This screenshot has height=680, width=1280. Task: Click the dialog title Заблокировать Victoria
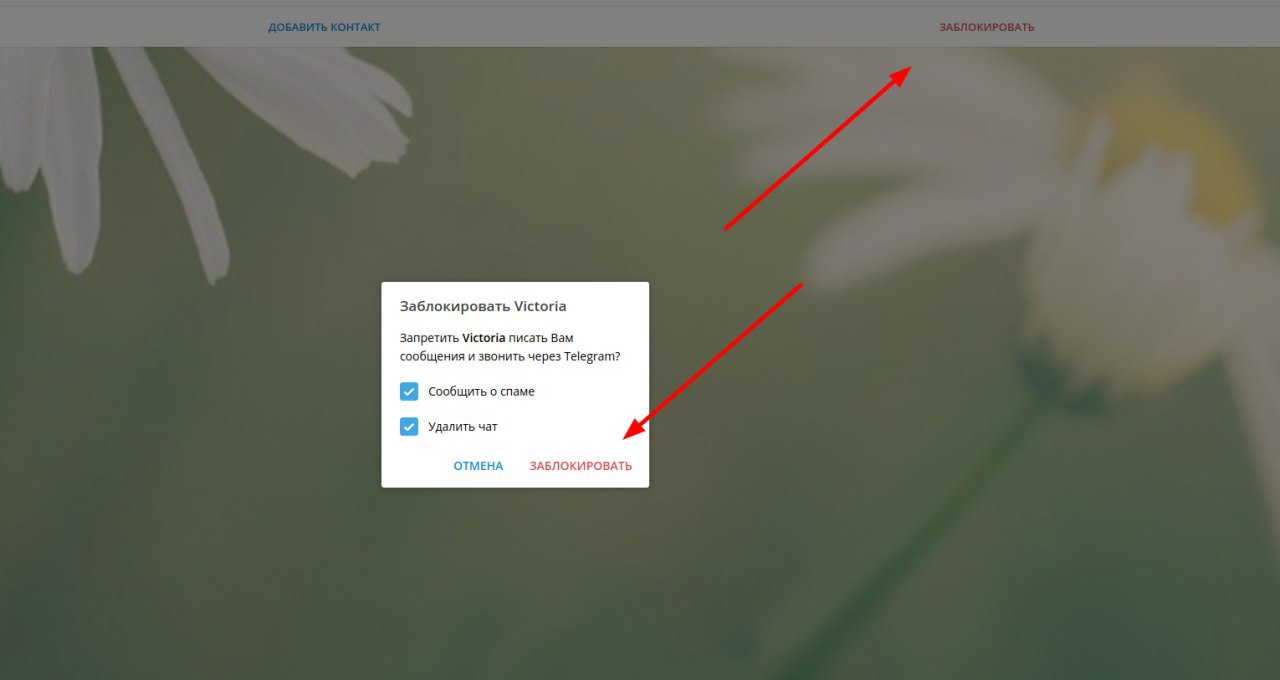[483, 306]
